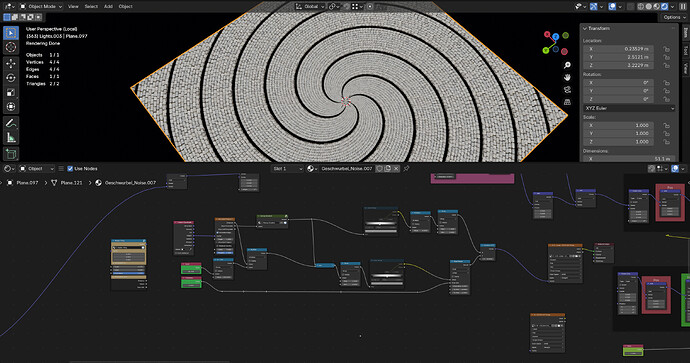Collapse the Transform panel
The image size is (690, 363).
pos(585,29)
